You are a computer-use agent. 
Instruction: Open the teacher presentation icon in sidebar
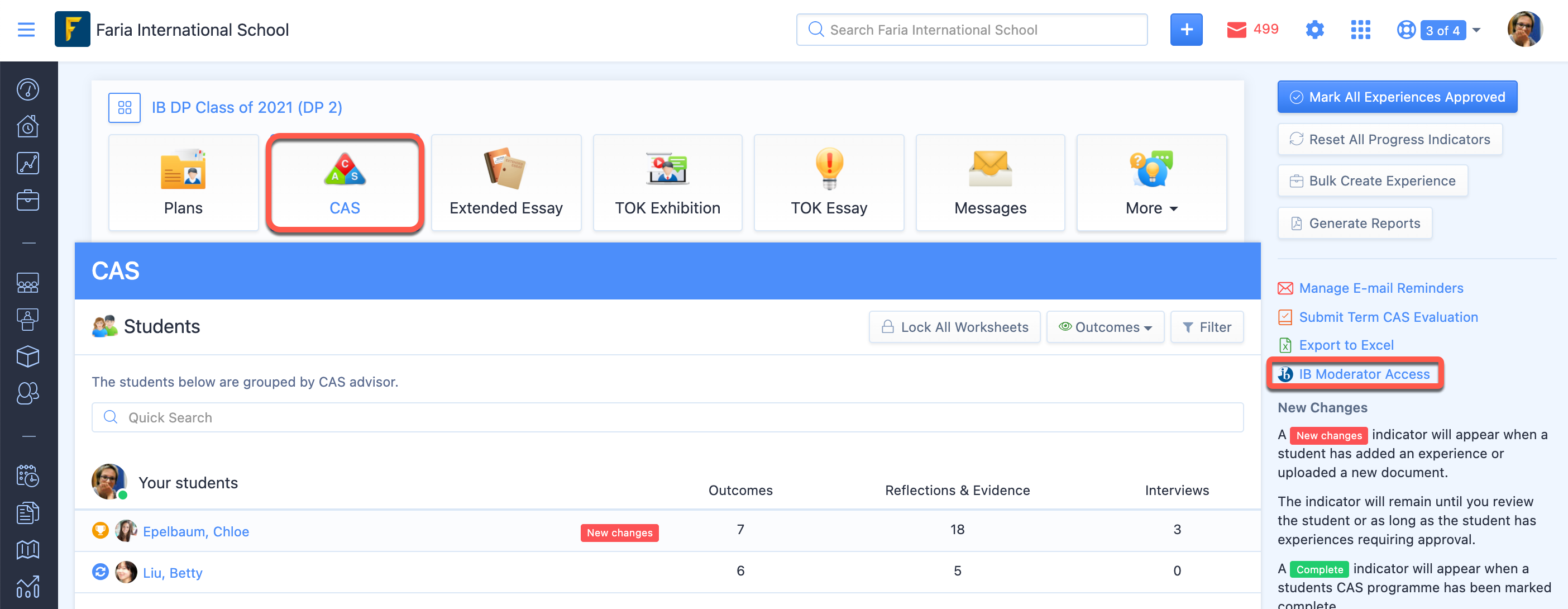pyautogui.click(x=28, y=319)
